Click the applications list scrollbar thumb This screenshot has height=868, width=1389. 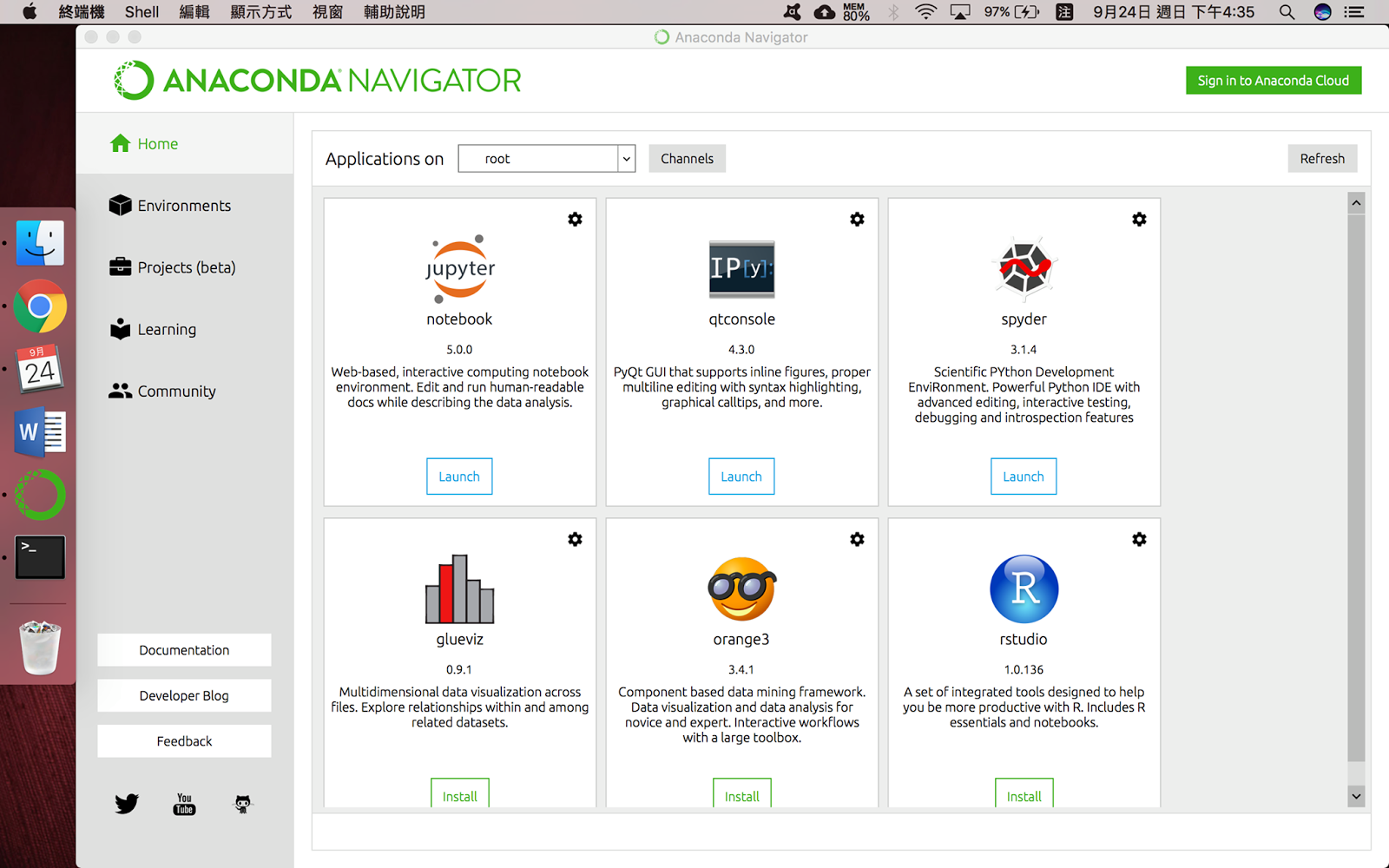tap(1356, 488)
